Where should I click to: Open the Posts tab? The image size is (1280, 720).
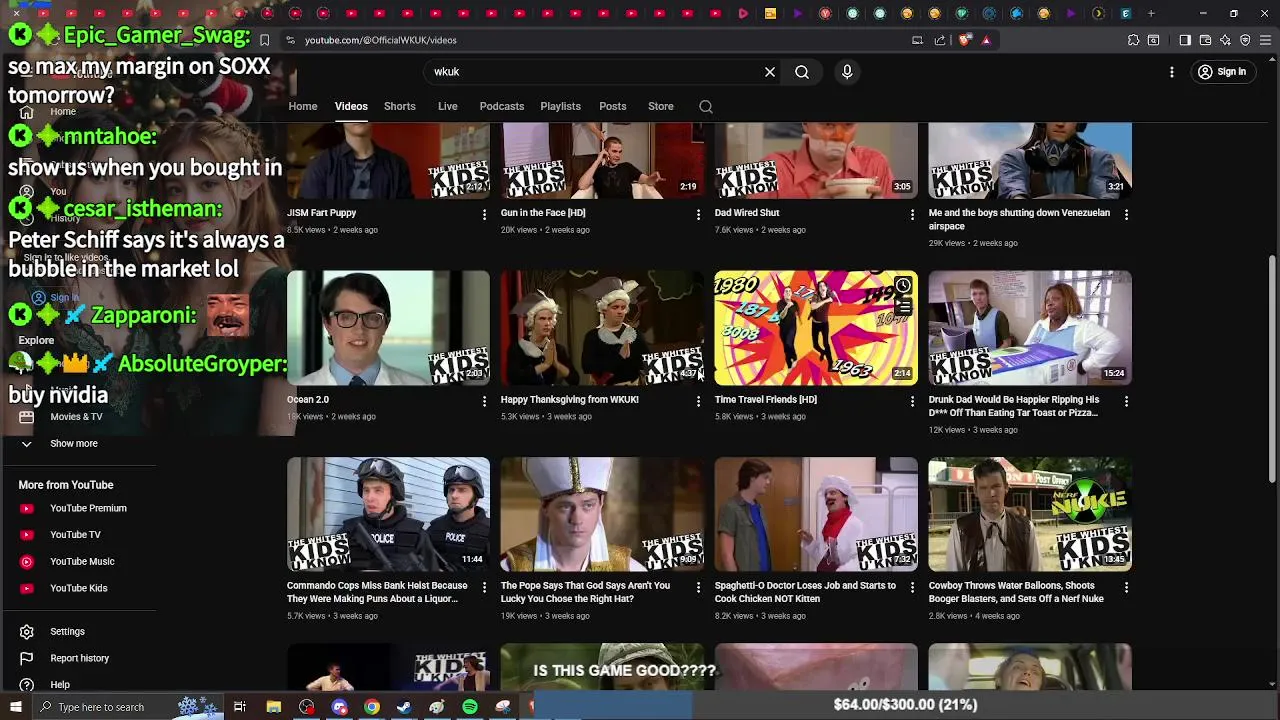tap(613, 106)
